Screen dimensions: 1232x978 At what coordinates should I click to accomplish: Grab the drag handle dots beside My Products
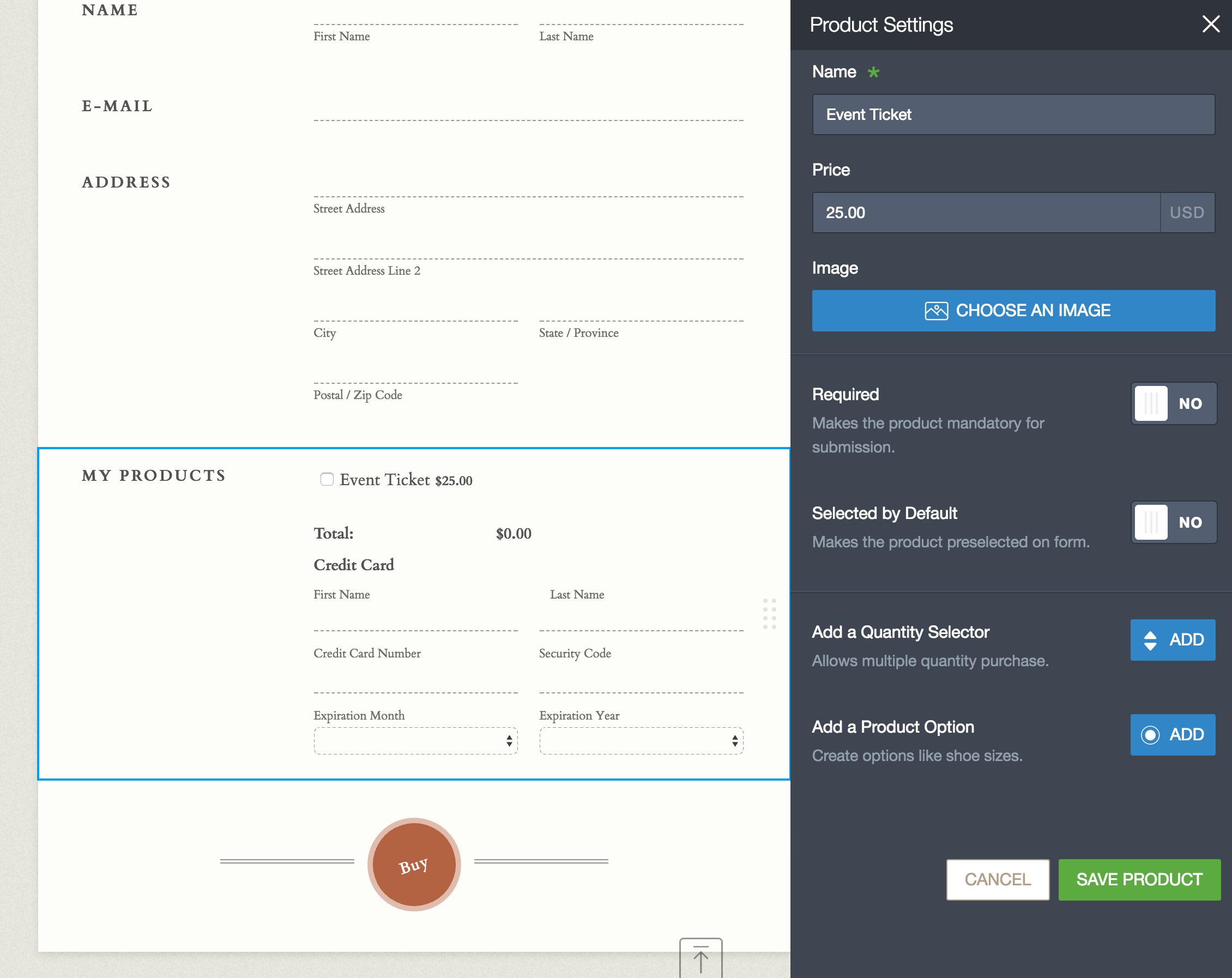769,614
